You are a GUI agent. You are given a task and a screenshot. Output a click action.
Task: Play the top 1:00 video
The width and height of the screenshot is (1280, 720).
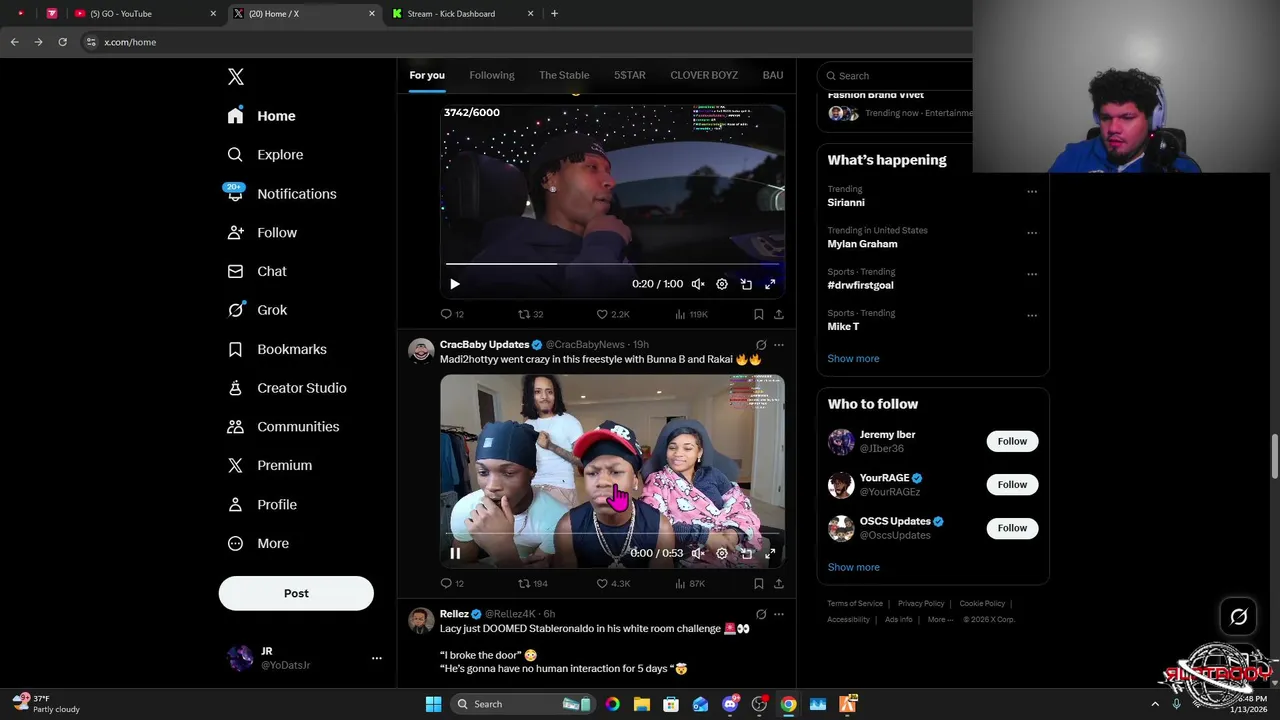click(455, 284)
